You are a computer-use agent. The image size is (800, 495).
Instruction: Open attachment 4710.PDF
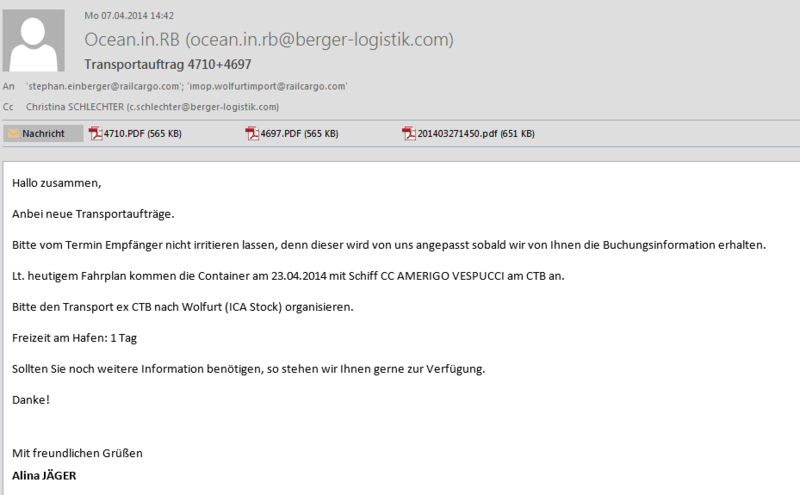tap(136, 134)
